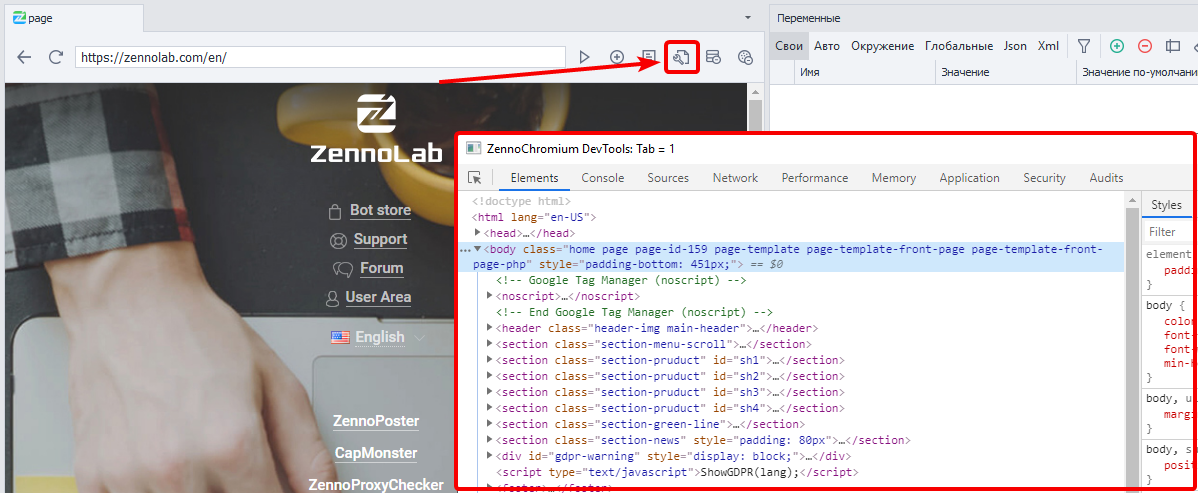Click the plus-circle icon in browser toolbar
The height and width of the screenshot is (493, 1198).
pos(617,57)
